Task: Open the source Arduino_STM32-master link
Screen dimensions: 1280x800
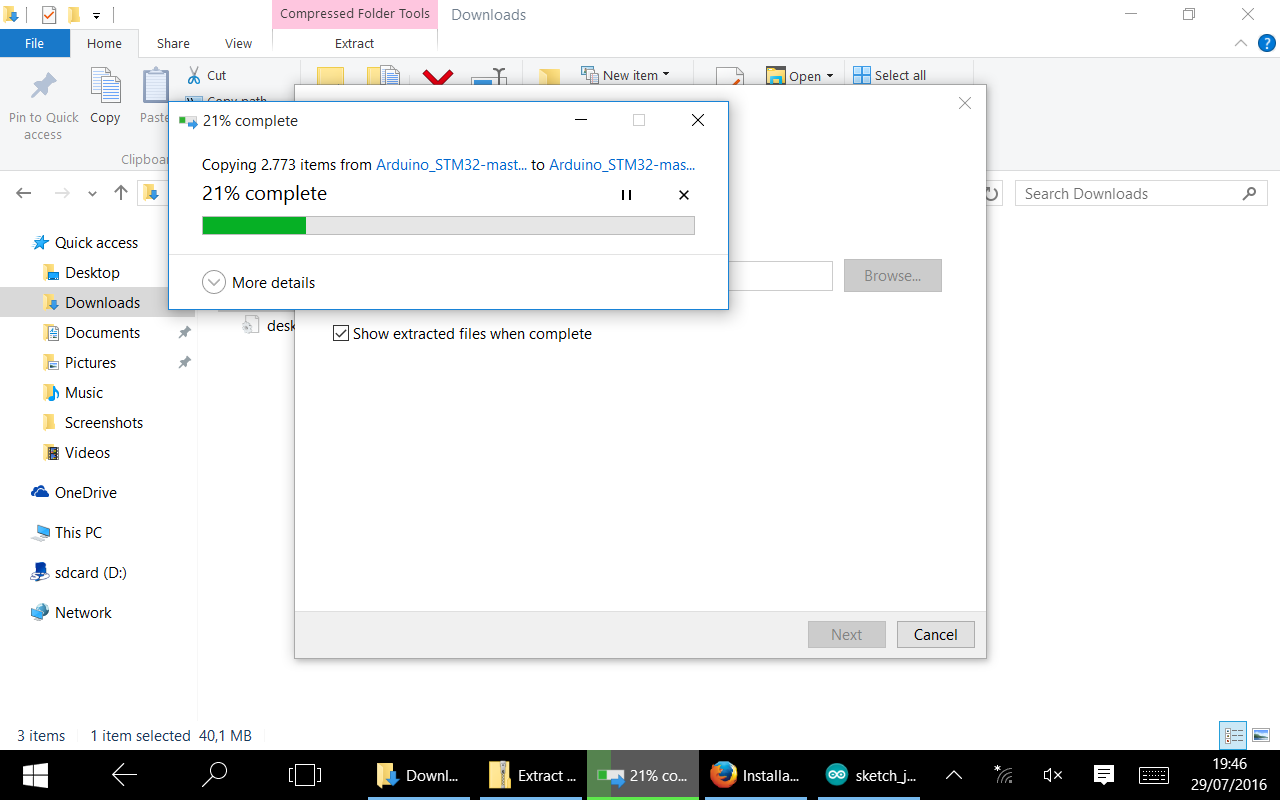Action: pos(451,165)
